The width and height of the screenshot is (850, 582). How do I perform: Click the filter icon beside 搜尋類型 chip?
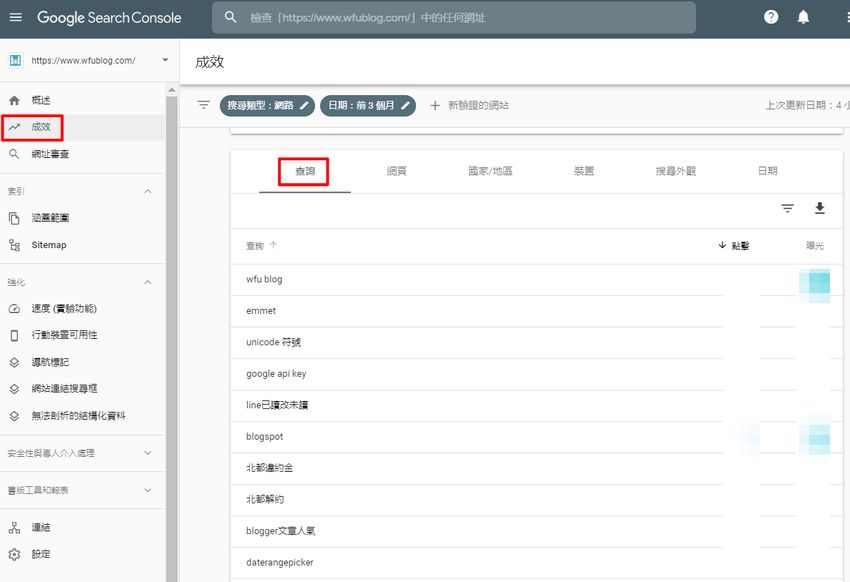(x=203, y=105)
